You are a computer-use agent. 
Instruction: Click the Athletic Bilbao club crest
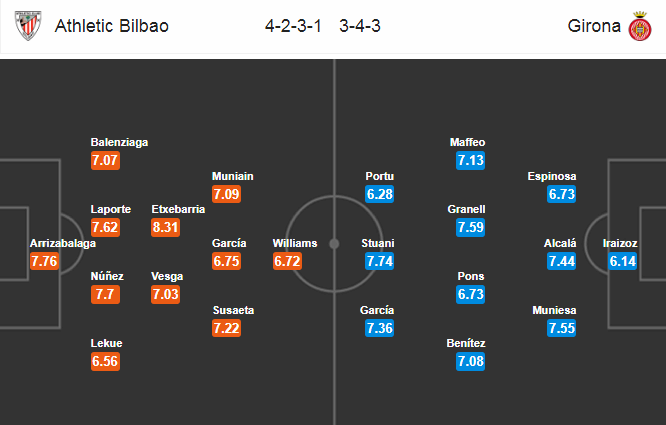pos(28,25)
